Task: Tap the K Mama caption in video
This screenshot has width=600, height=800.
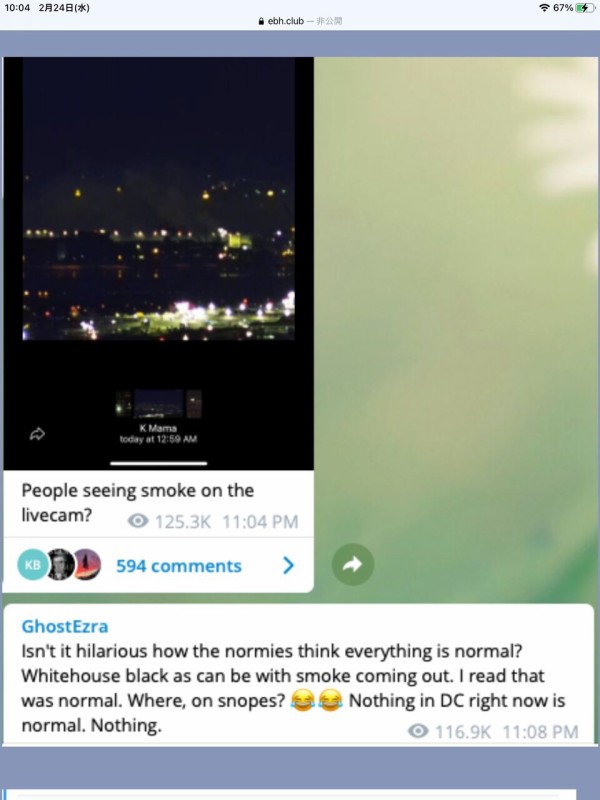Action: (x=158, y=428)
